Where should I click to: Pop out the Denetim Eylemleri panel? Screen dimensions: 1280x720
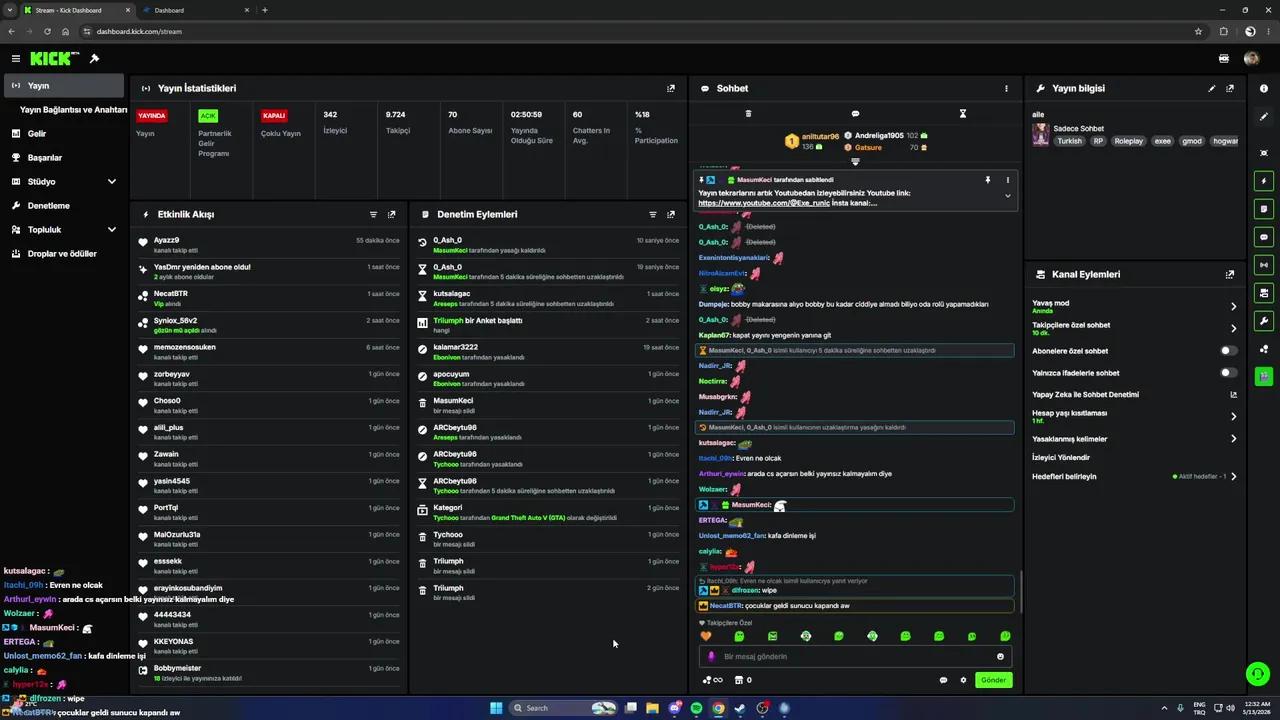(x=671, y=214)
